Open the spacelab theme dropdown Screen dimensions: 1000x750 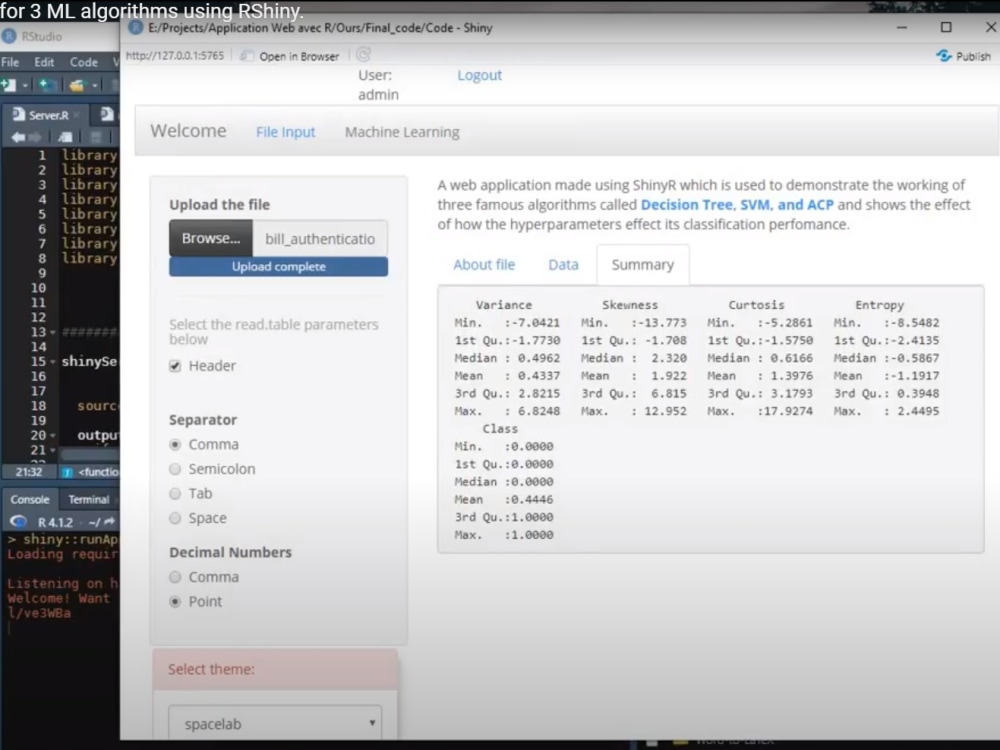coord(275,723)
